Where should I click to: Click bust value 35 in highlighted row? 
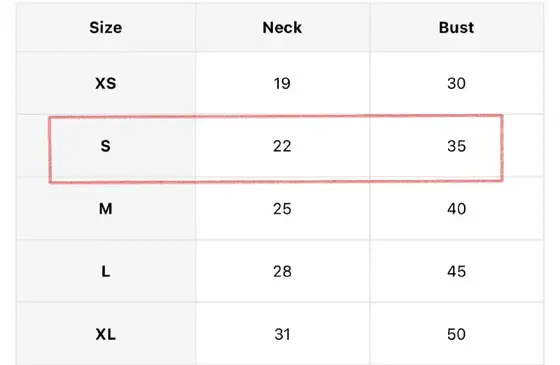pos(456,146)
